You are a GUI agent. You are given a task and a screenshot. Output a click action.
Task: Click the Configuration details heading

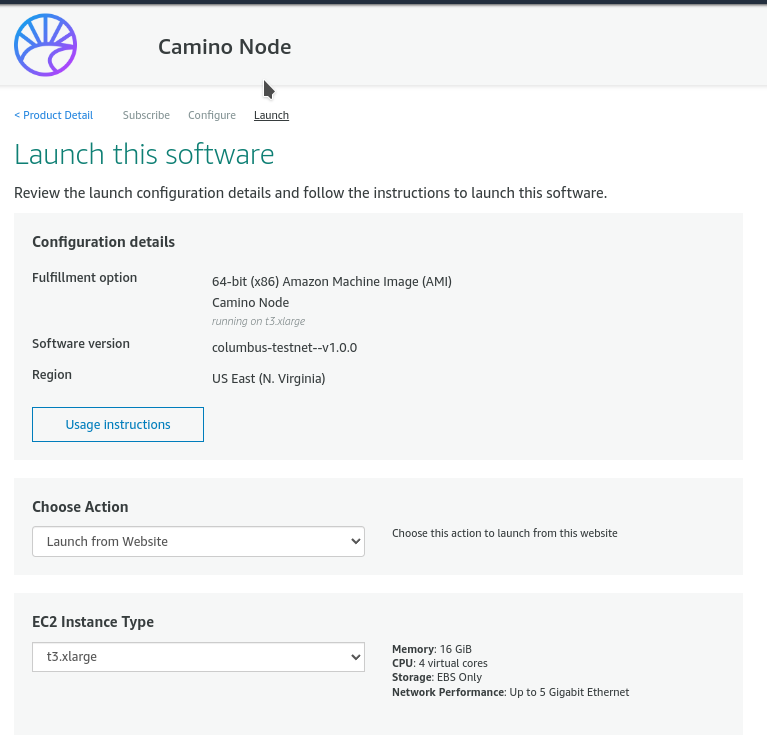pyautogui.click(x=103, y=242)
